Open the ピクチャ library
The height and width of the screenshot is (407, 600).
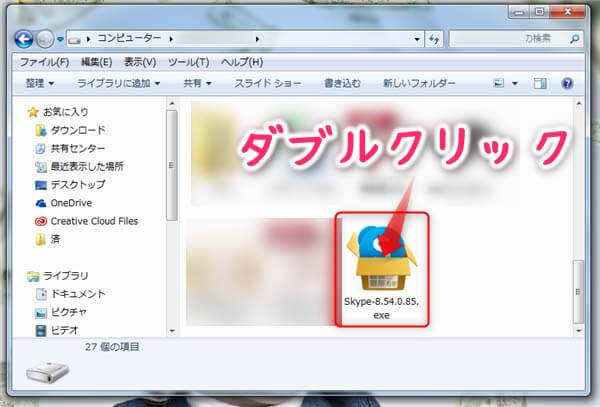pyautogui.click(x=69, y=312)
